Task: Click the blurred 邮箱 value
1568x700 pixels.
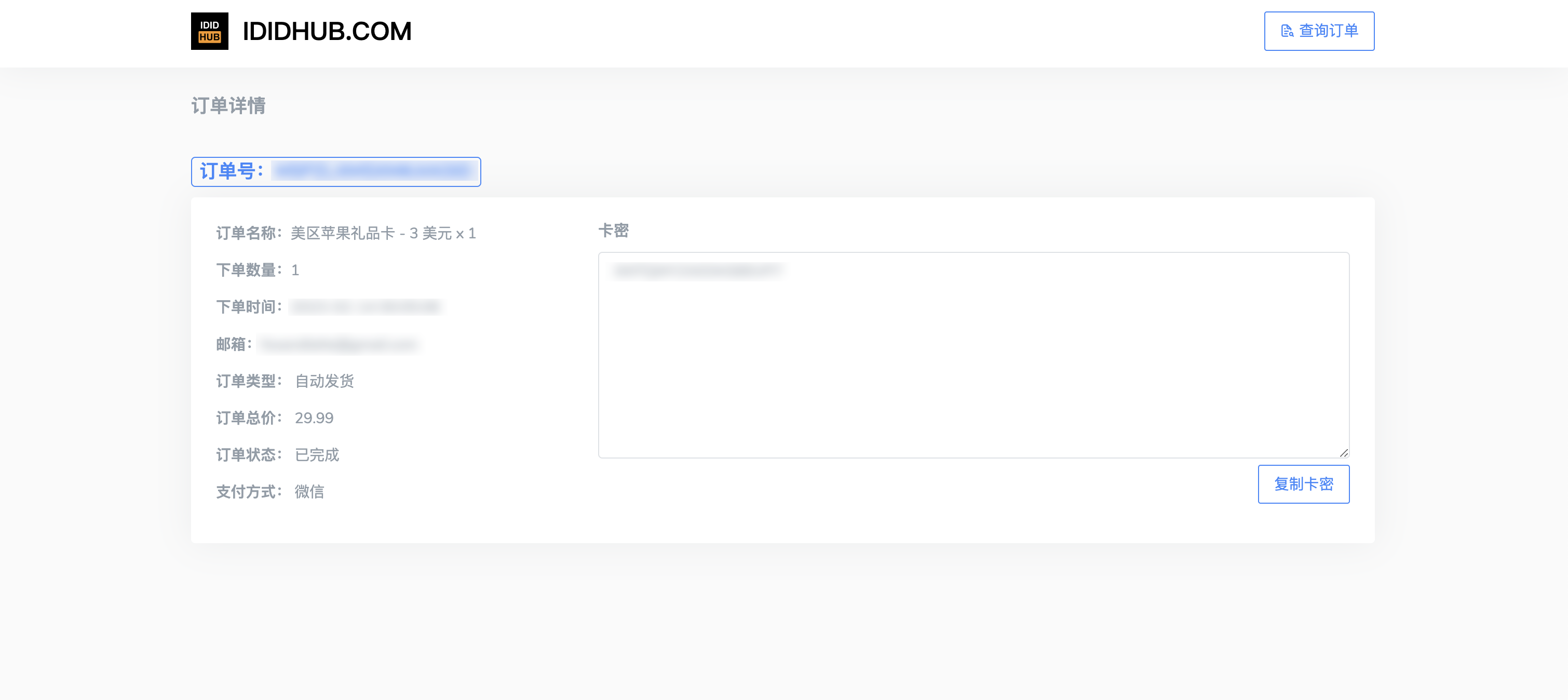Action: [338, 344]
